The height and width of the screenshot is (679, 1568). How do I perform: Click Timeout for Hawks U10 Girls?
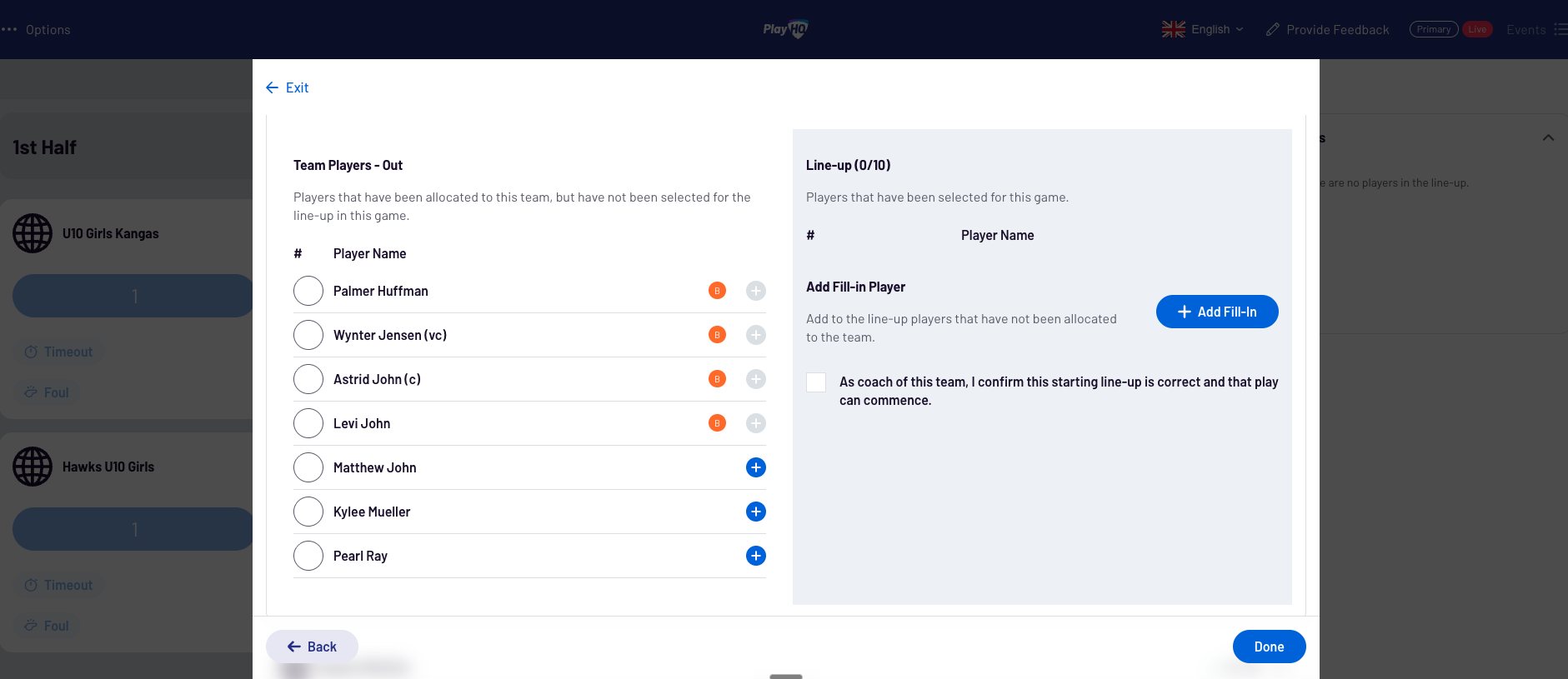point(58,585)
